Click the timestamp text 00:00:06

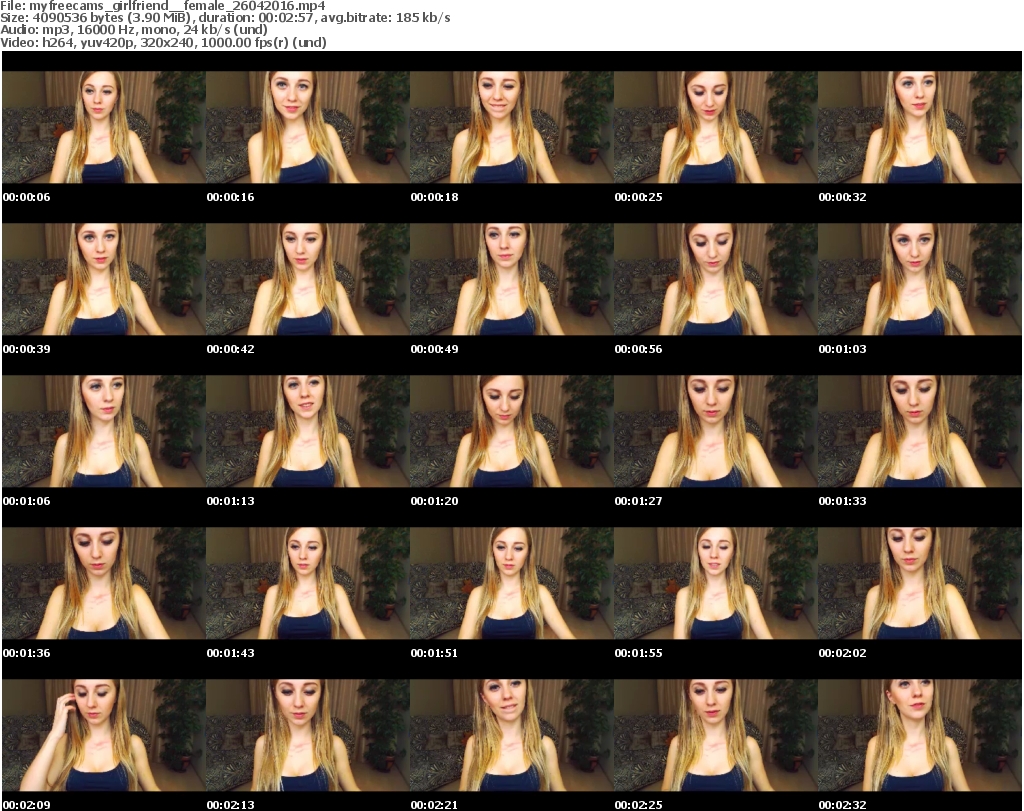coord(26,197)
